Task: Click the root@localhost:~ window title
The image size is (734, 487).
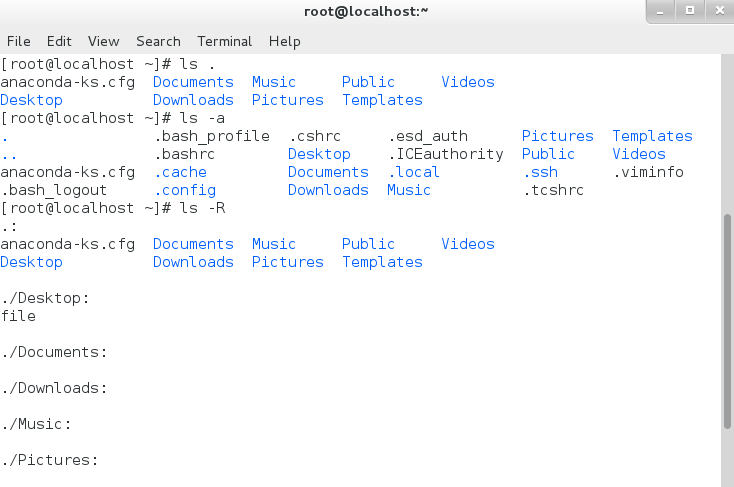Action: (x=366, y=11)
